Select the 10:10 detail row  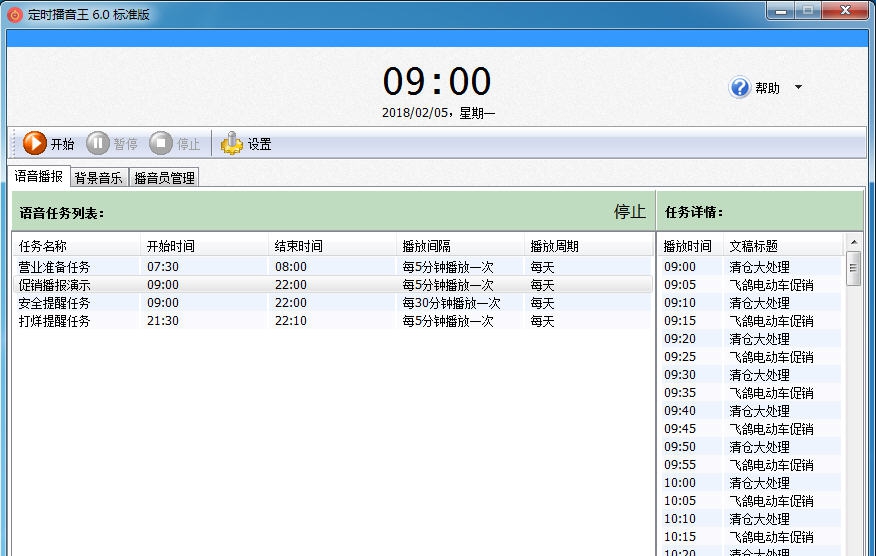[x=750, y=519]
